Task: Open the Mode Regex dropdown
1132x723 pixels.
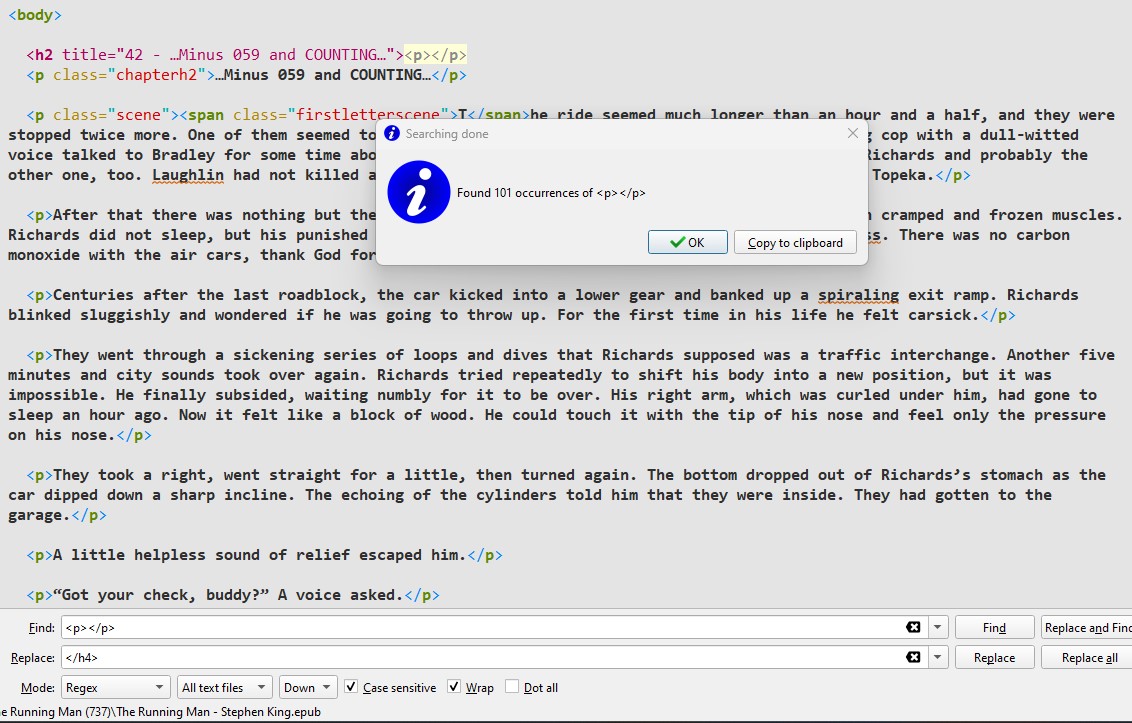Action: pyautogui.click(x=116, y=687)
